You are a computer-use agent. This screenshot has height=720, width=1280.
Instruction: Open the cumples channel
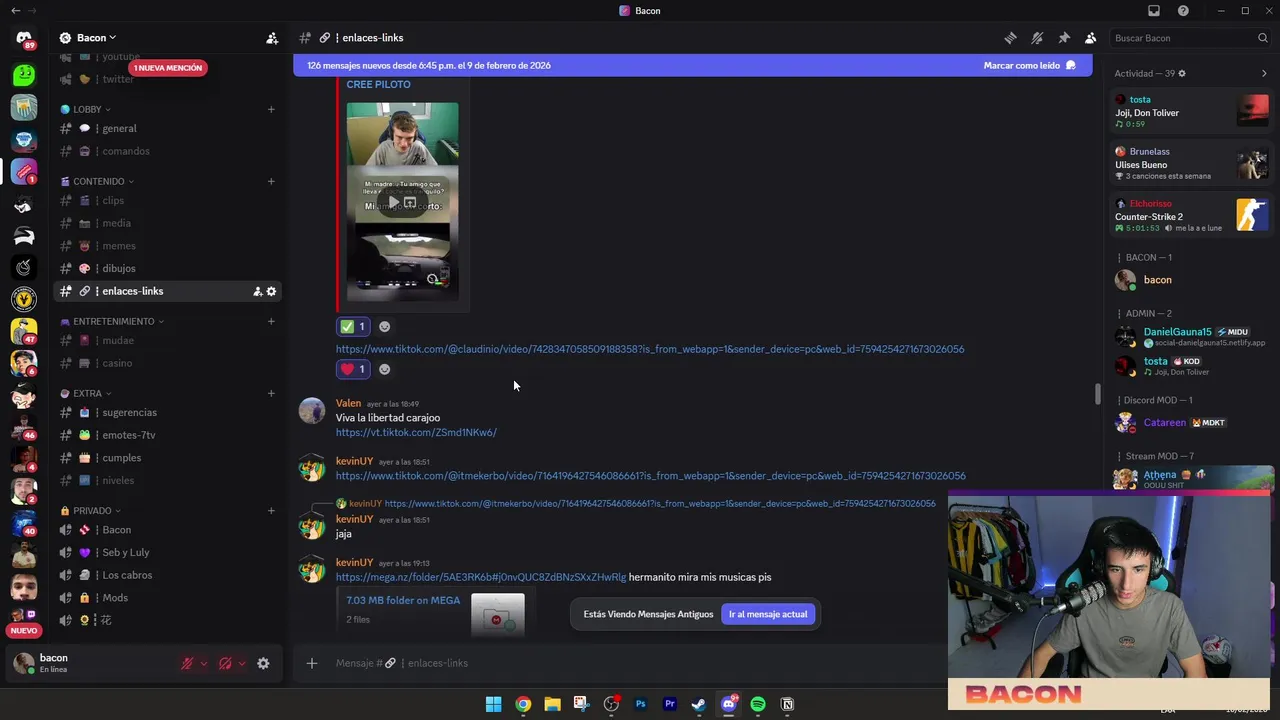pyautogui.click(x=168, y=458)
